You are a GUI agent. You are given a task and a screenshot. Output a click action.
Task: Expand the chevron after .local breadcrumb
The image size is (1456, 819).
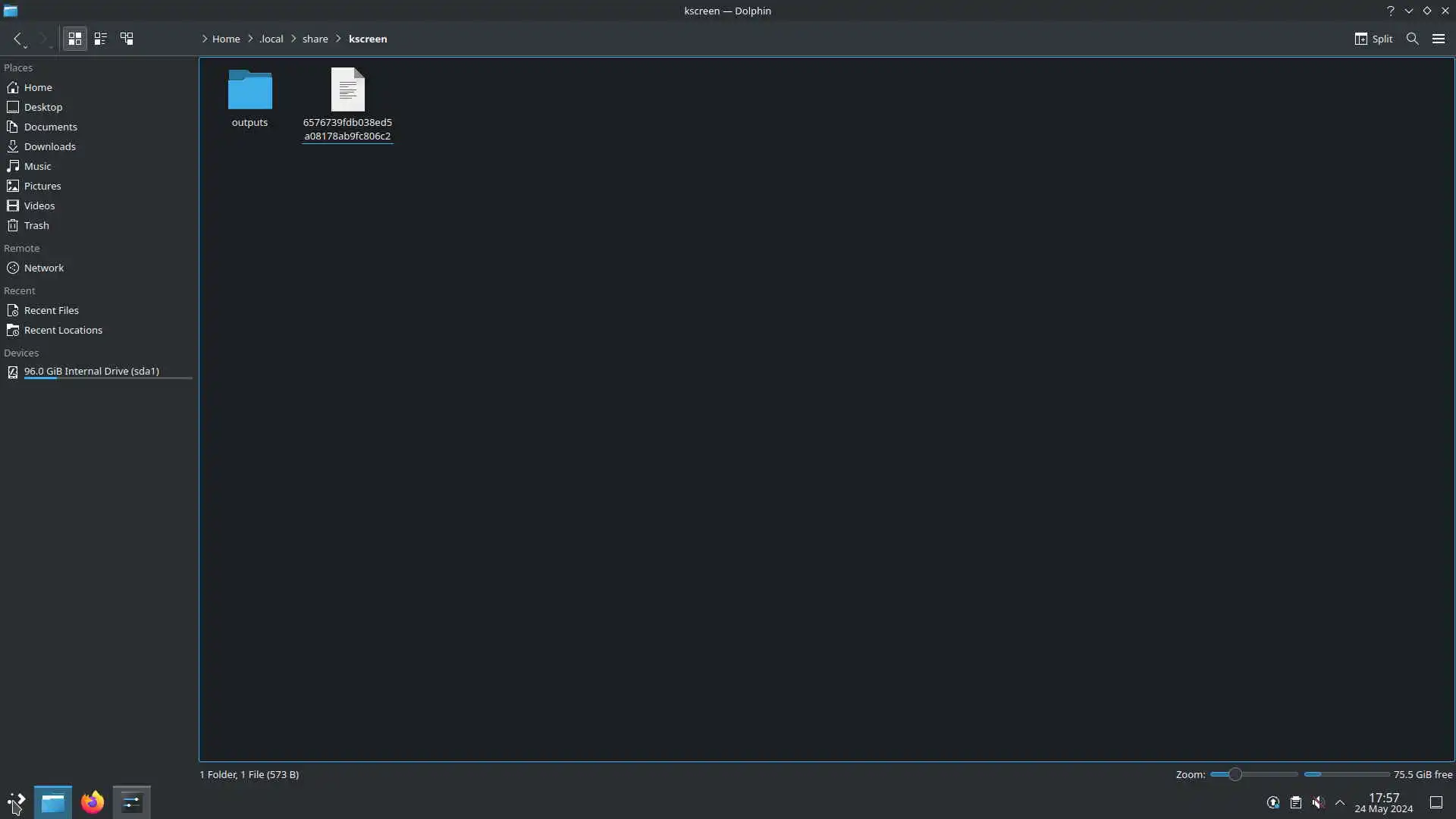click(293, 39)
